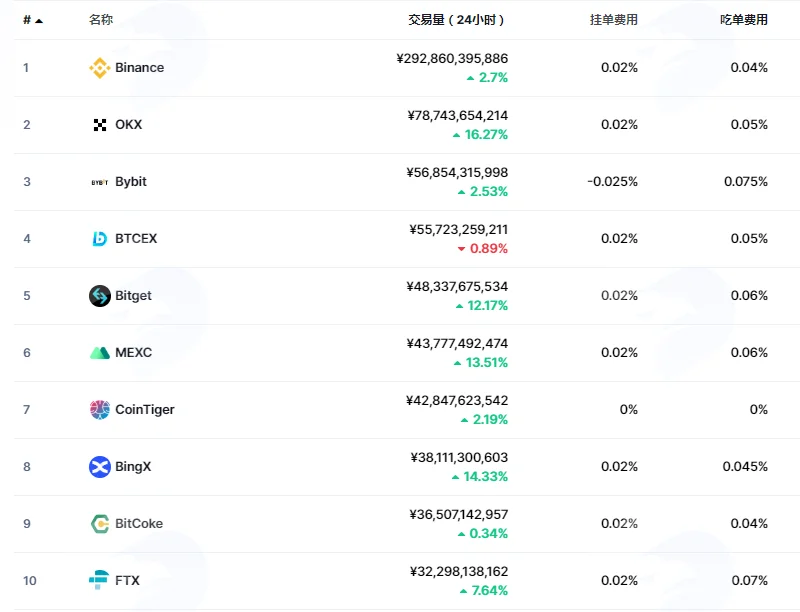Click BingX's 0.045% taker fee

coord(745,467)
